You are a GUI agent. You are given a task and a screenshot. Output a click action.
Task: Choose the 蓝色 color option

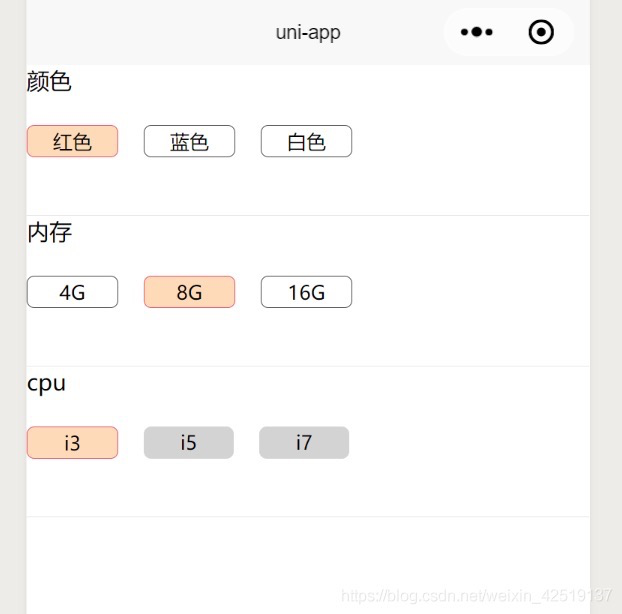tap(189, 142)
